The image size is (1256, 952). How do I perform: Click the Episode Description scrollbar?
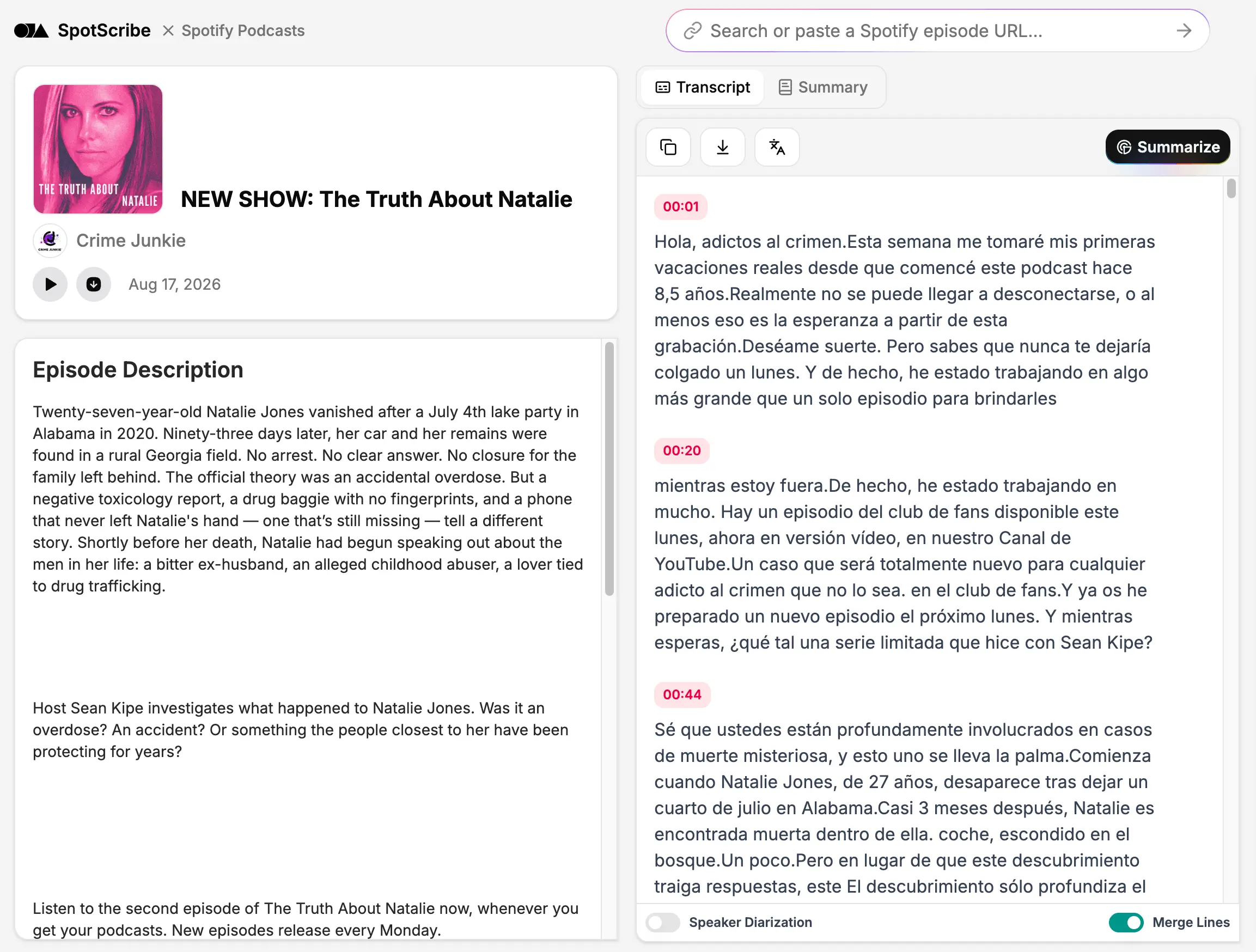click(609, 469)
